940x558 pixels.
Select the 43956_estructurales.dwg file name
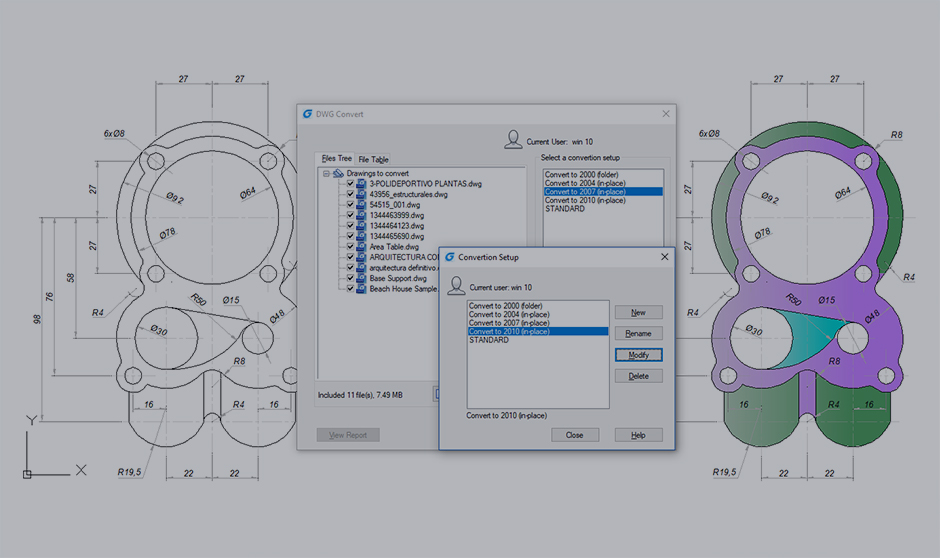(408, 194)
